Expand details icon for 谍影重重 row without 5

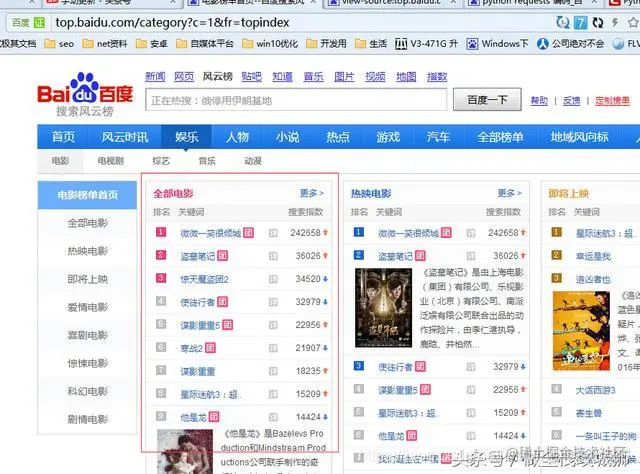273,371
